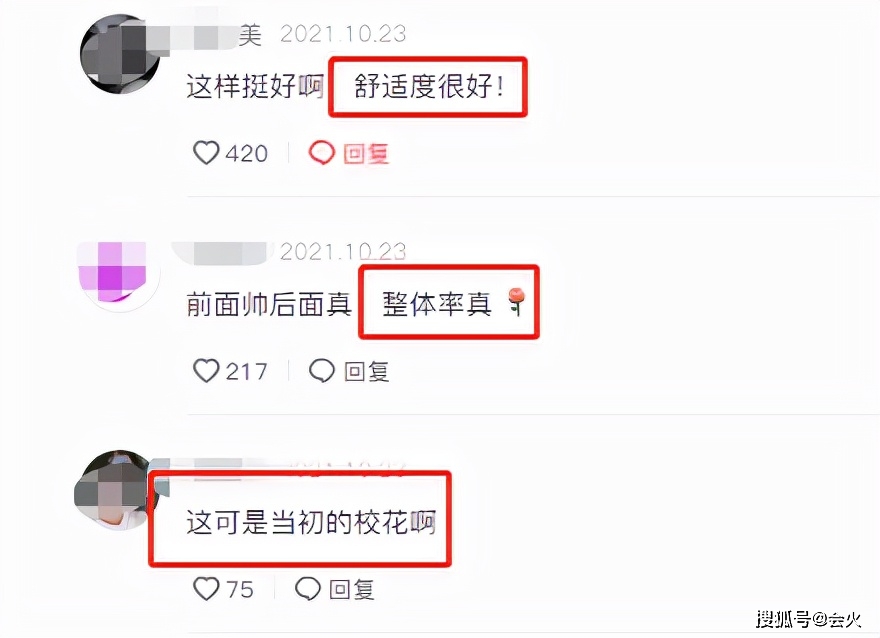This screenshot has height=638, width=880.
Task: Like the comment with 75 likes
Action: tap(206, 589)
